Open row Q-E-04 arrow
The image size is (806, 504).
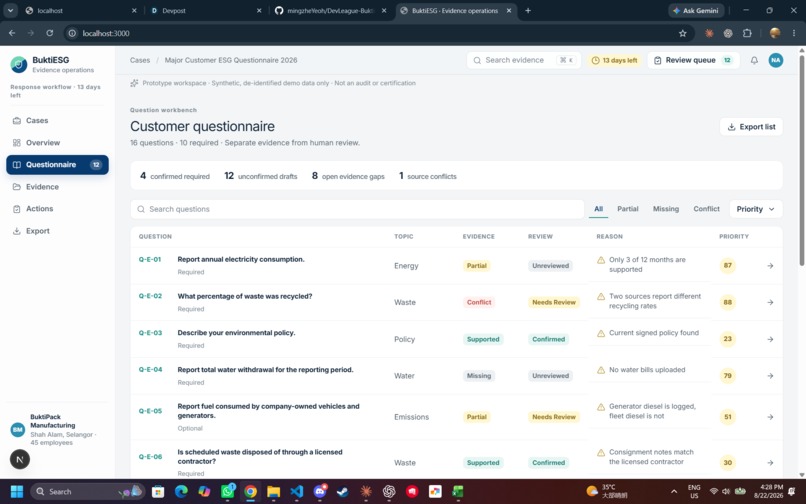pos(770,376)
